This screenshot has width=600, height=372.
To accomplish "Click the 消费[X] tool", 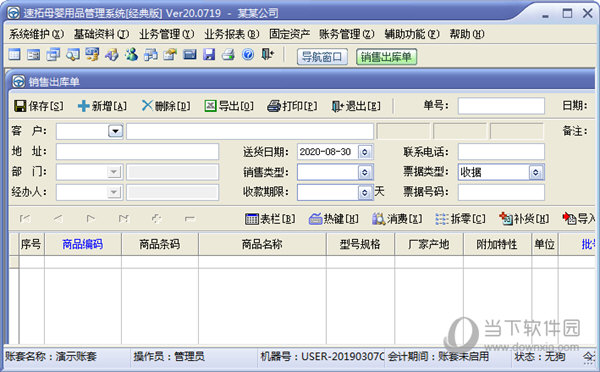I will tap(397, 219).
